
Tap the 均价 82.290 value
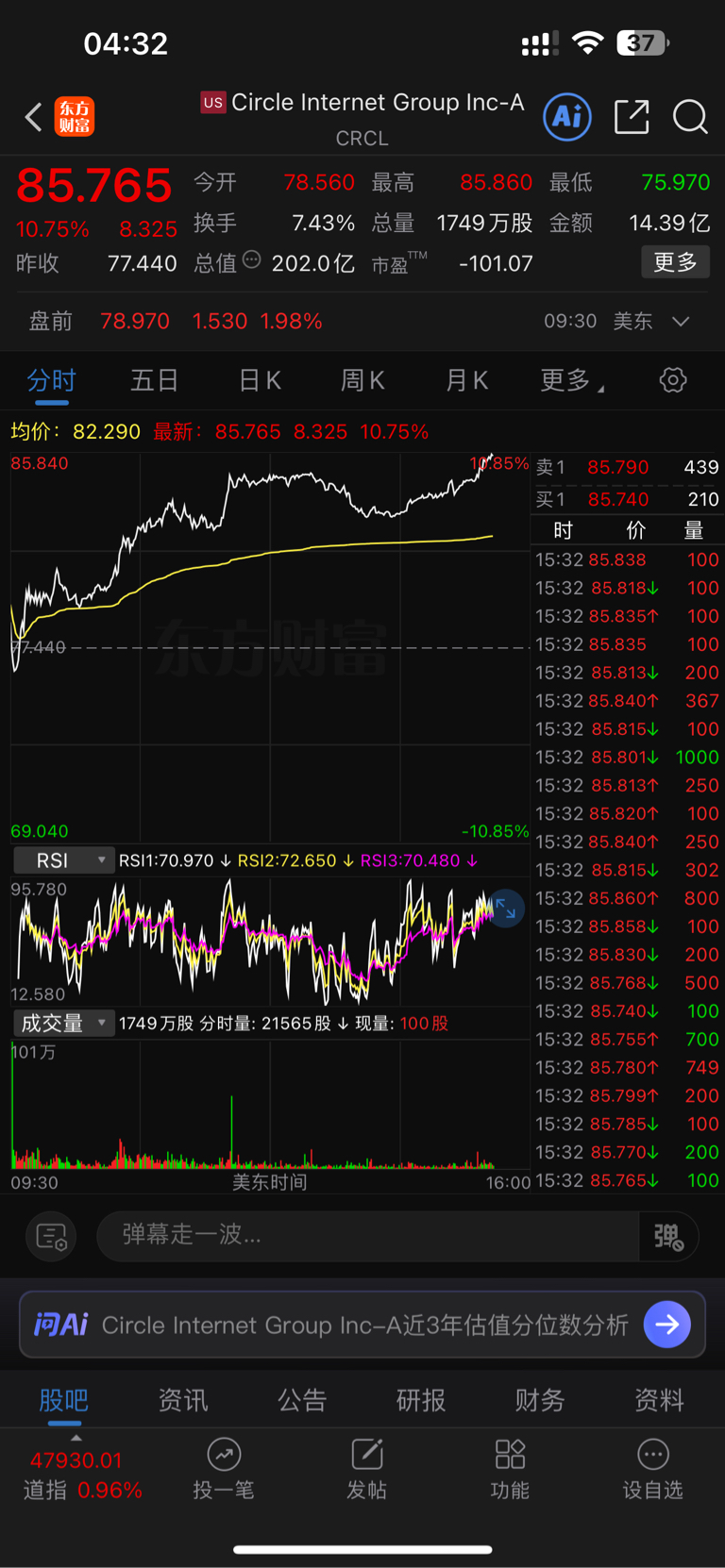point(107,431)
